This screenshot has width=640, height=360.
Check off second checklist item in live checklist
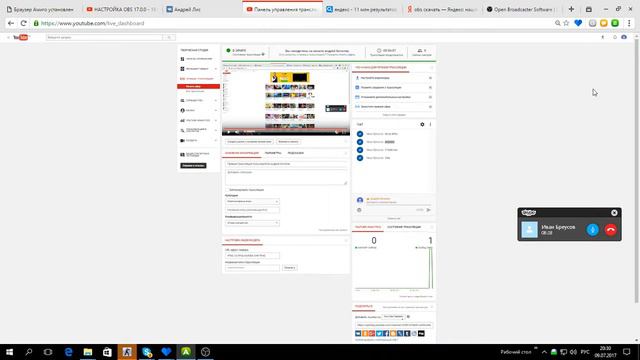(430, 87)
